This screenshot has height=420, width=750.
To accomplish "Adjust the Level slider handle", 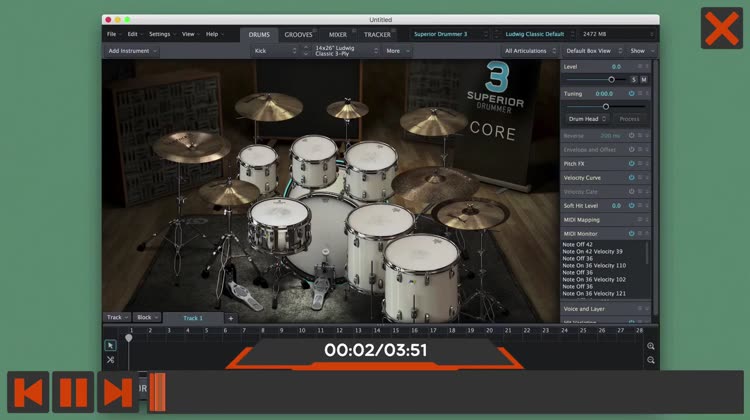I will (611, 79).
